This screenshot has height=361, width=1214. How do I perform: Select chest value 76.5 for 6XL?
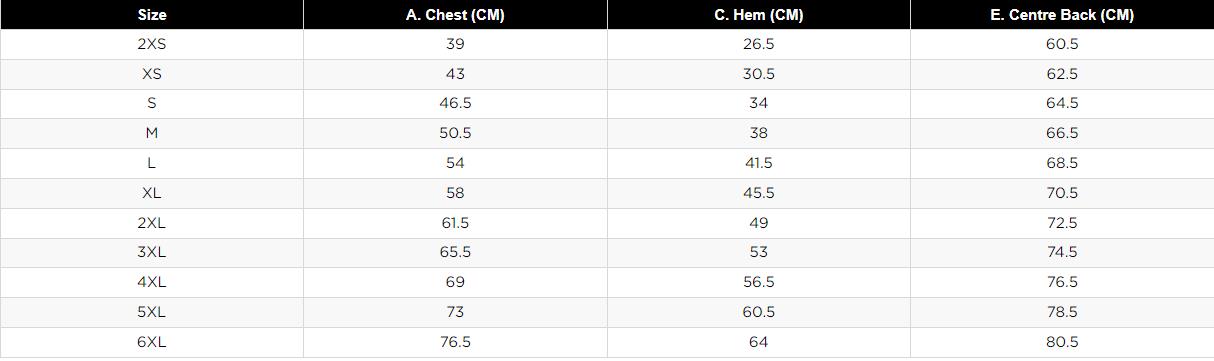click(x=455, y=343)
